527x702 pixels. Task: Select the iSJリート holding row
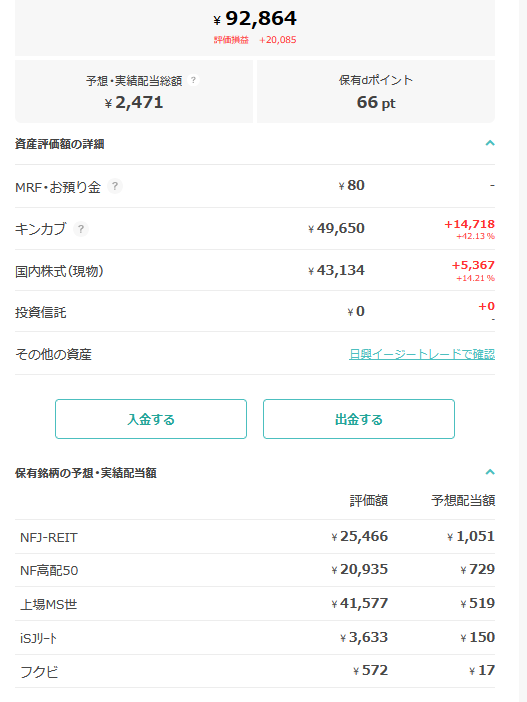coord(255,638)
